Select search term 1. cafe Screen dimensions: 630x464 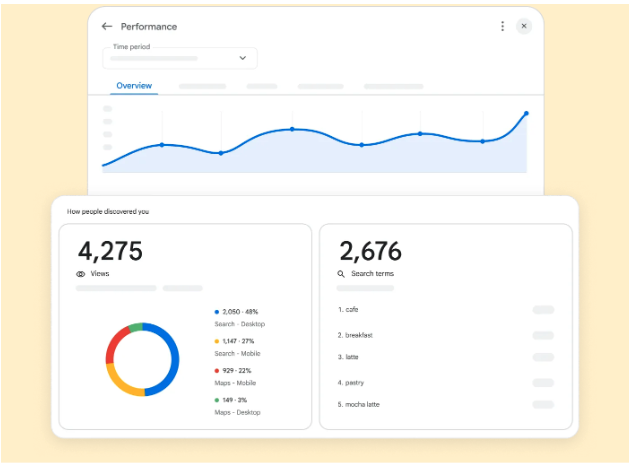[348, 309]
